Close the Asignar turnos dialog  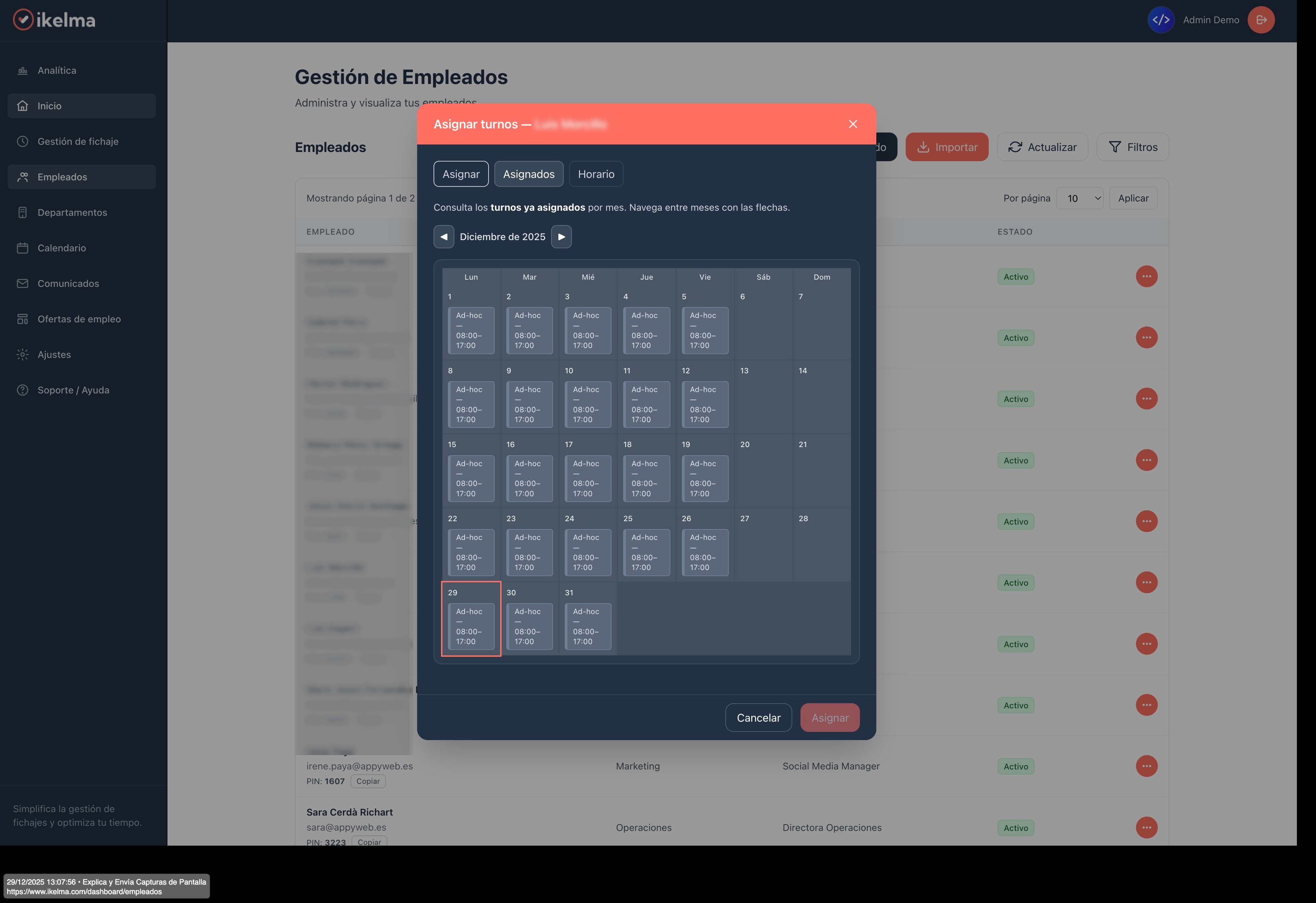853,124
